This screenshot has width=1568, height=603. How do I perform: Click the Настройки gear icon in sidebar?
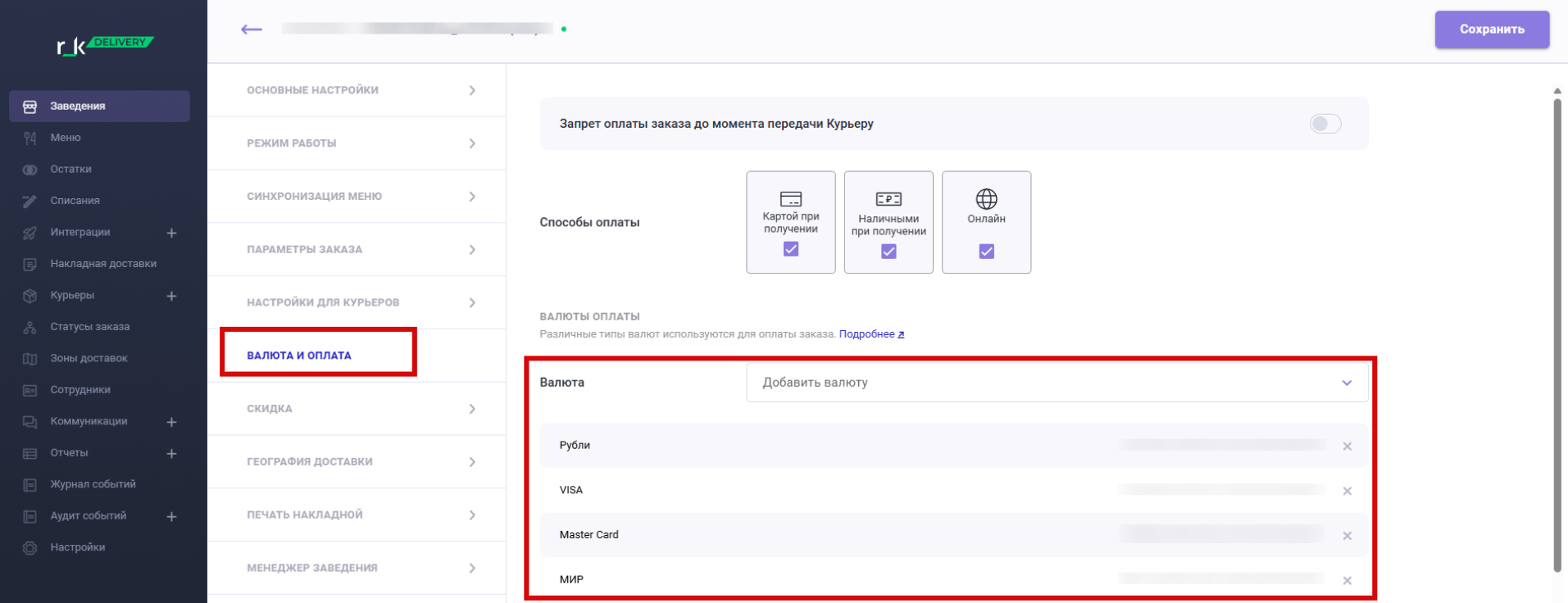[x=30, y=548]
